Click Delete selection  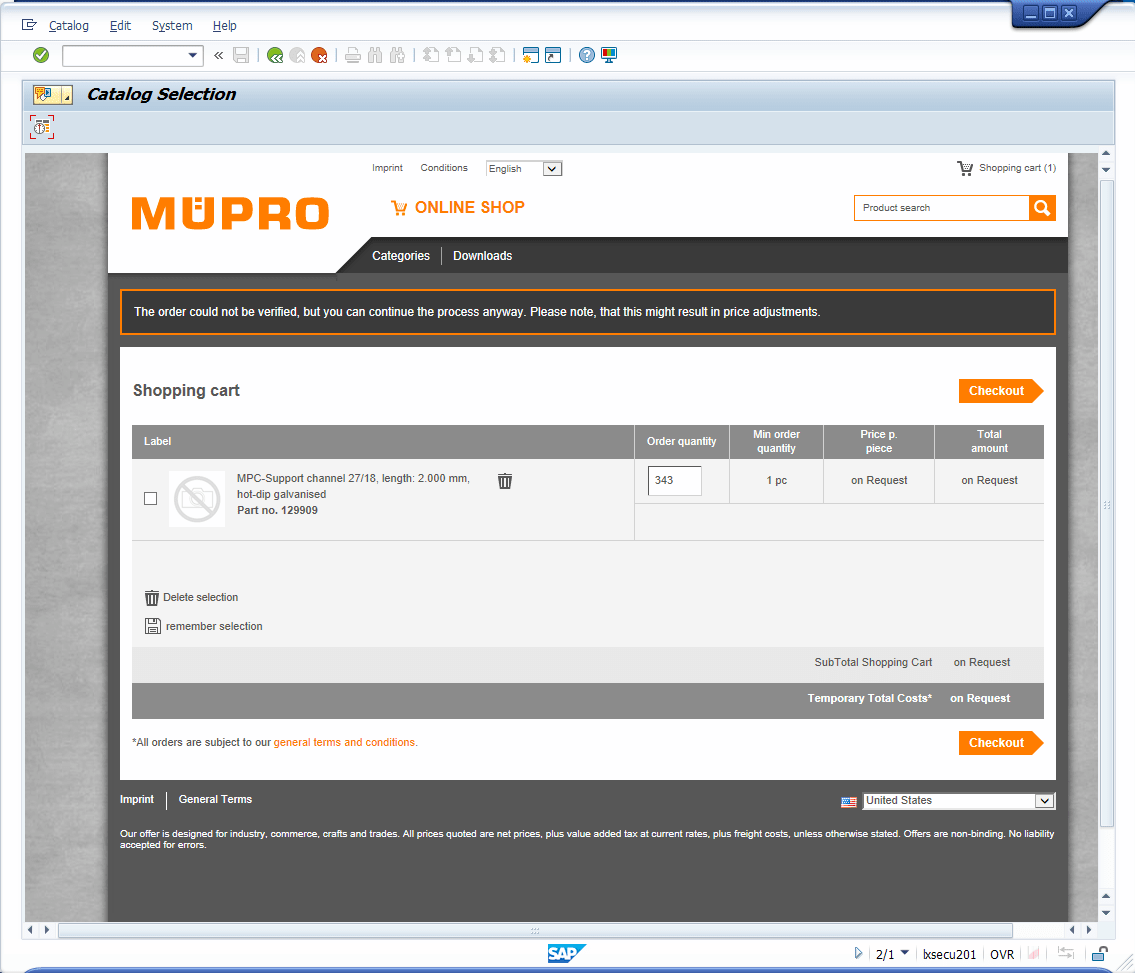[192, 598]
